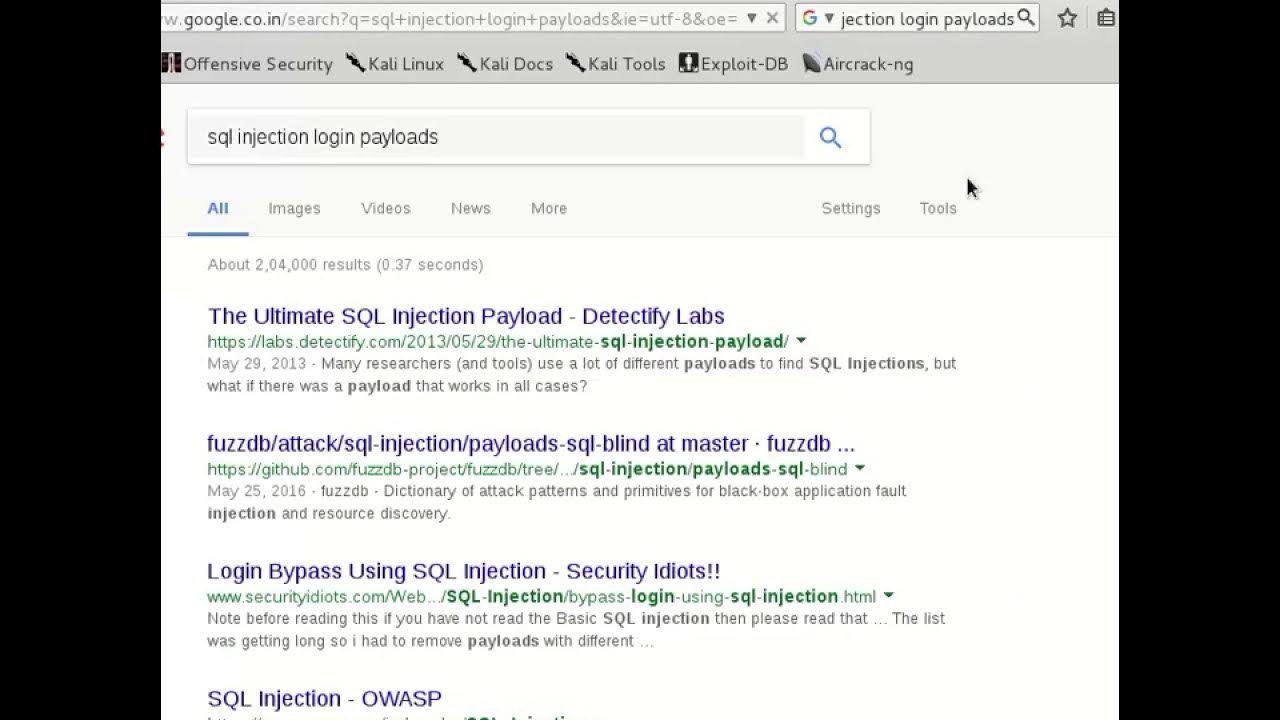Open the URL bar history dropdown arrow
This screenshot has height=720, width=1280.
[x=752, y=18]
